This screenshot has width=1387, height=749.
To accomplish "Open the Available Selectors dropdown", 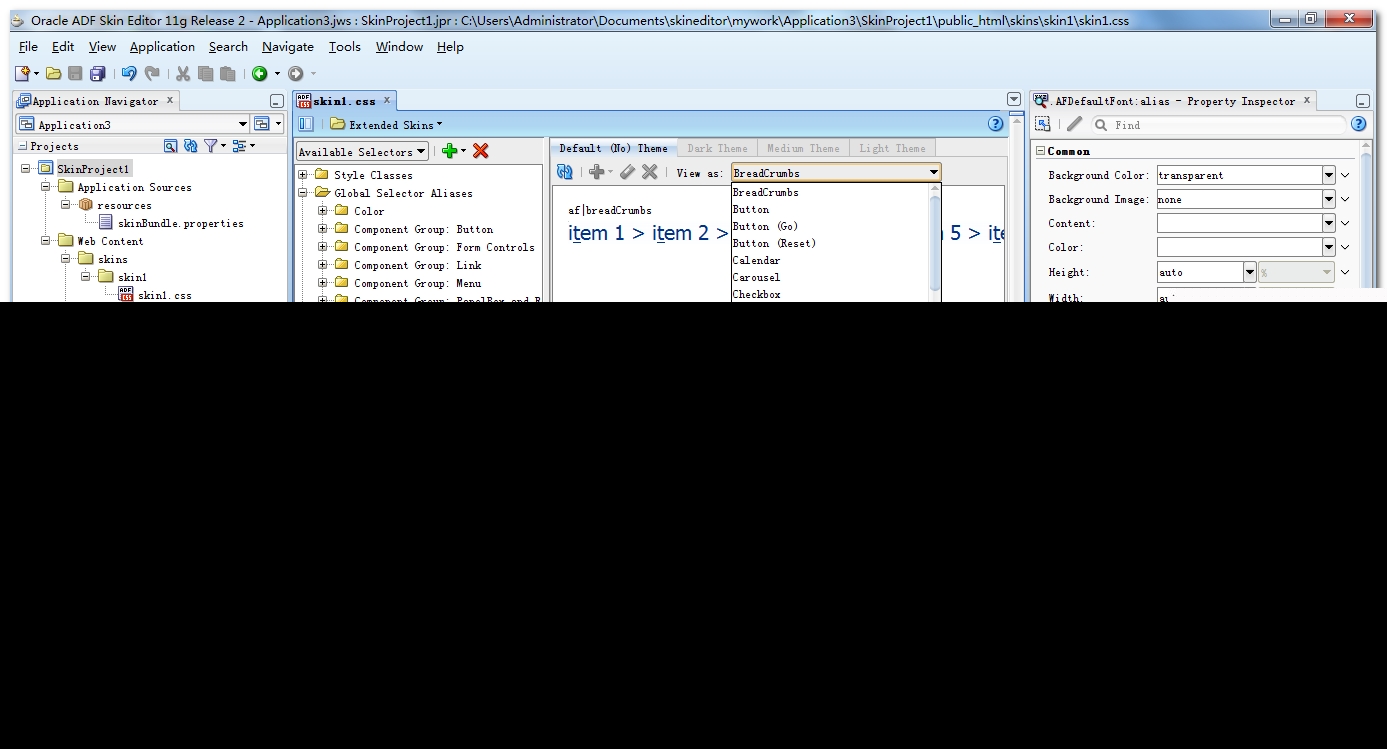I will 362,152.
